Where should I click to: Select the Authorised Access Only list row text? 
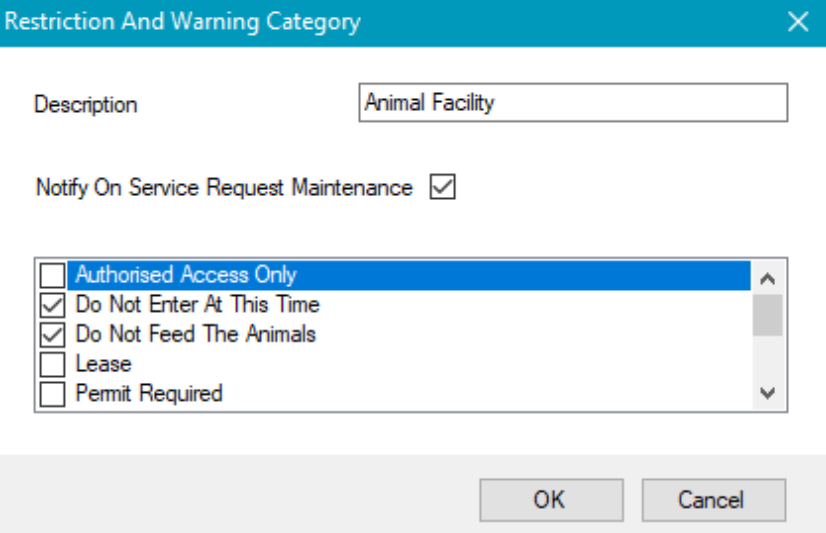186,274
